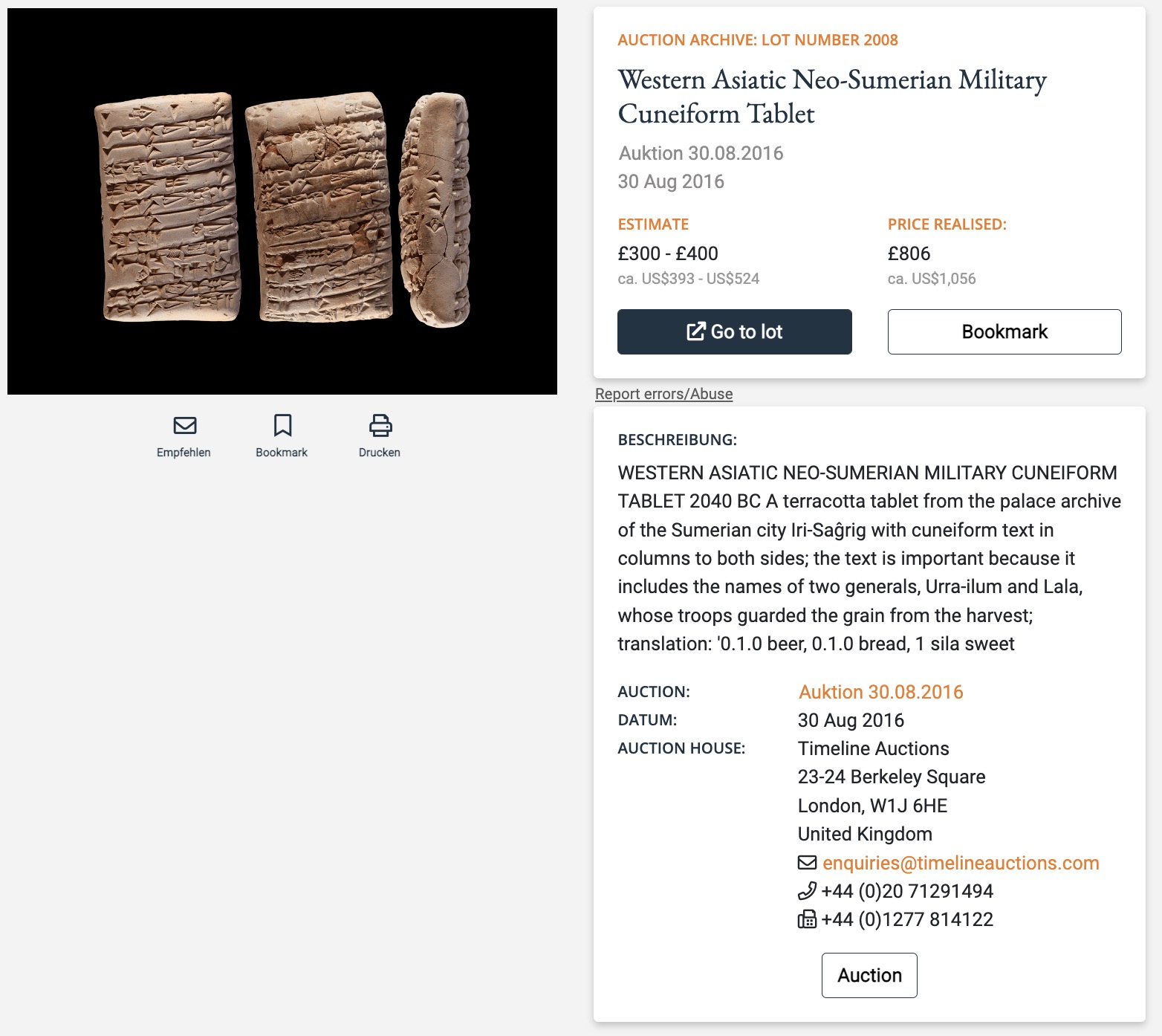Click the Drucken label text
This screenshot has width=1162, height=1036.
(380, 453)
